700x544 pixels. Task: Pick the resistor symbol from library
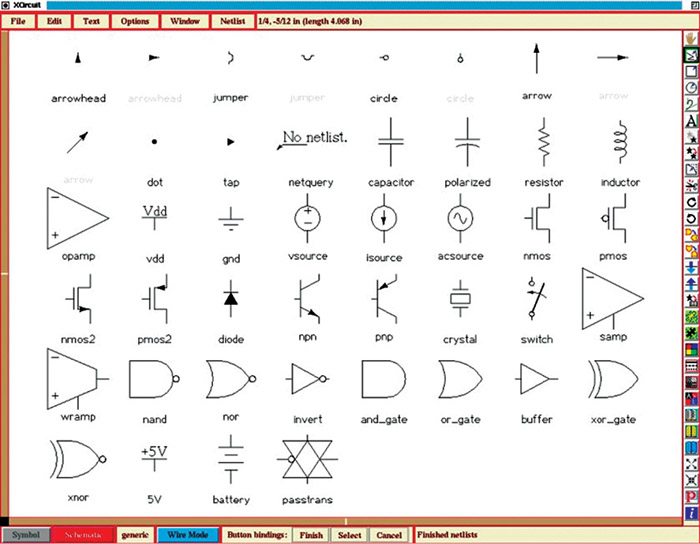pos(543,145)
